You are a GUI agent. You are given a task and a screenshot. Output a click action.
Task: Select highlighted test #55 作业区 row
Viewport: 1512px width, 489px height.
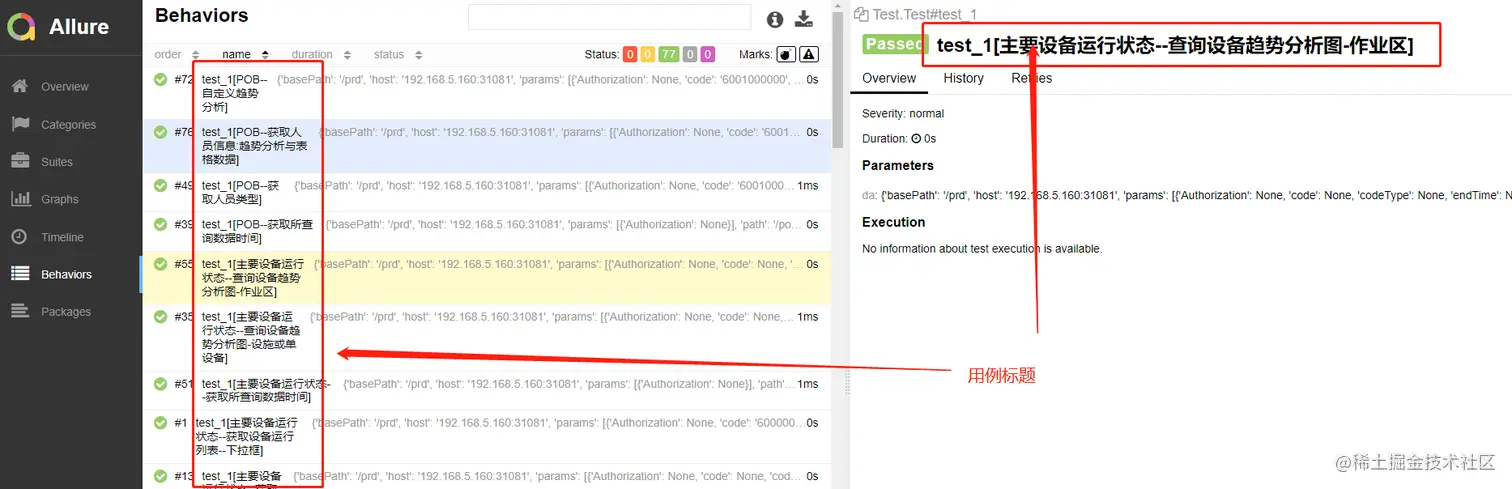pyautogui.click(x=486, y=277)
